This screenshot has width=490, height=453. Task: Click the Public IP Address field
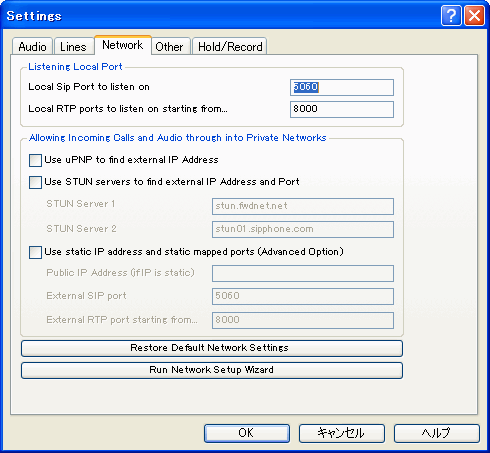(303, 273)
